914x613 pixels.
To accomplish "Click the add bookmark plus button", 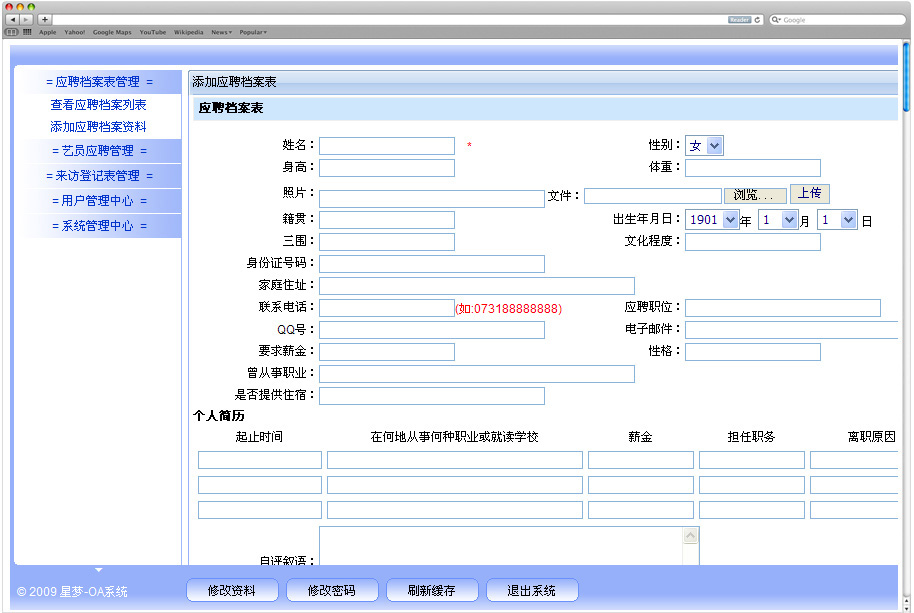I will 45,19.
